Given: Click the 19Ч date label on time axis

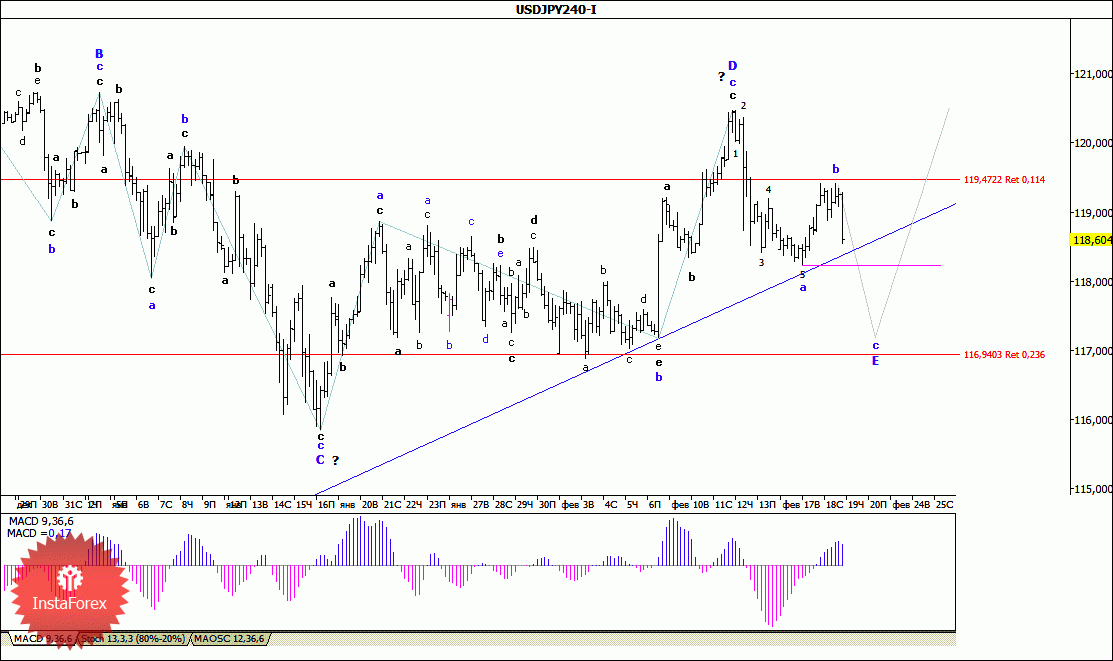Looking at the screenshot, I should [857, 504].
